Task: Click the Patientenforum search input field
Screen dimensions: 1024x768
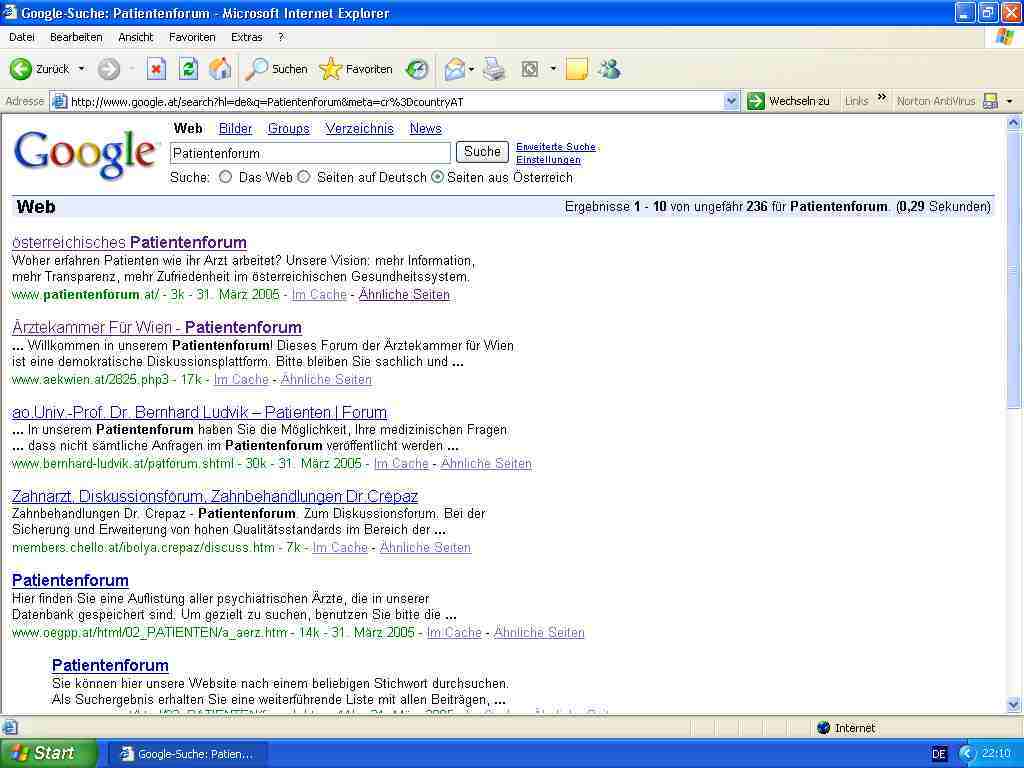Action: tap(310, 153)
